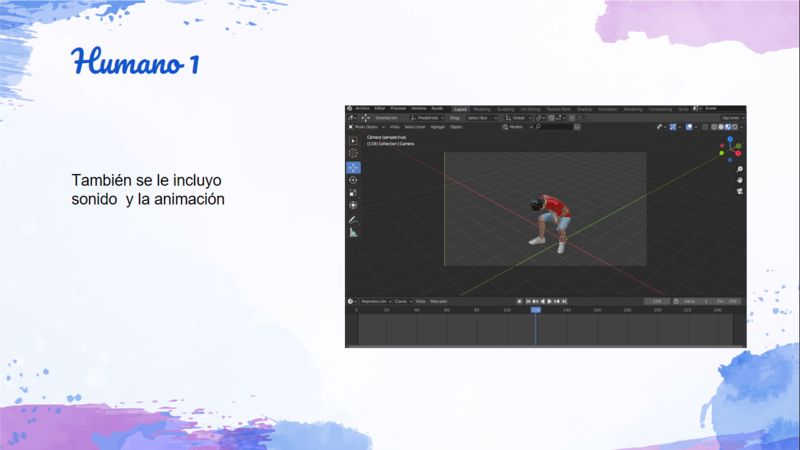Toggle camera view with the camera icon
800x450 pixels.
(740, 190)
